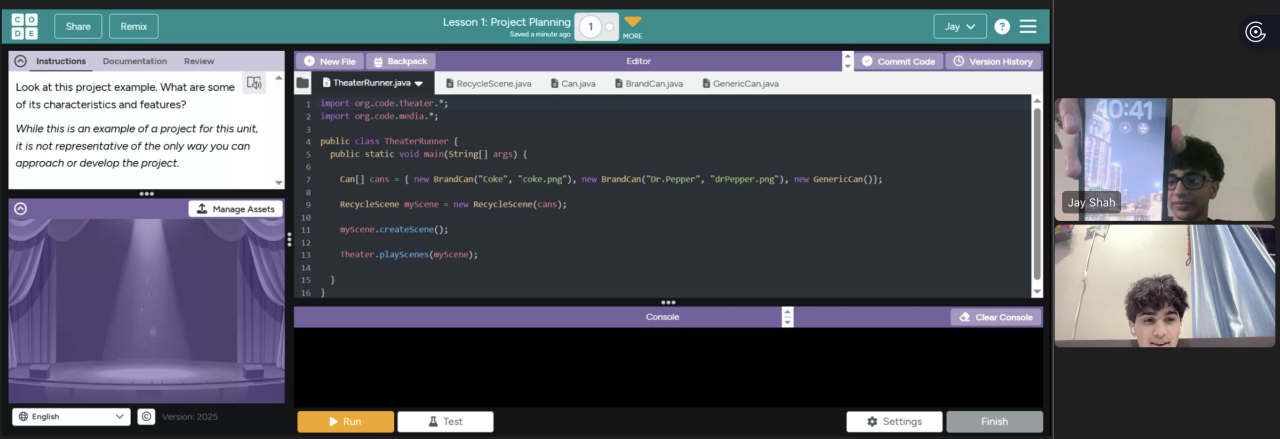
Task: Run the program
Action: pos(345,422)
